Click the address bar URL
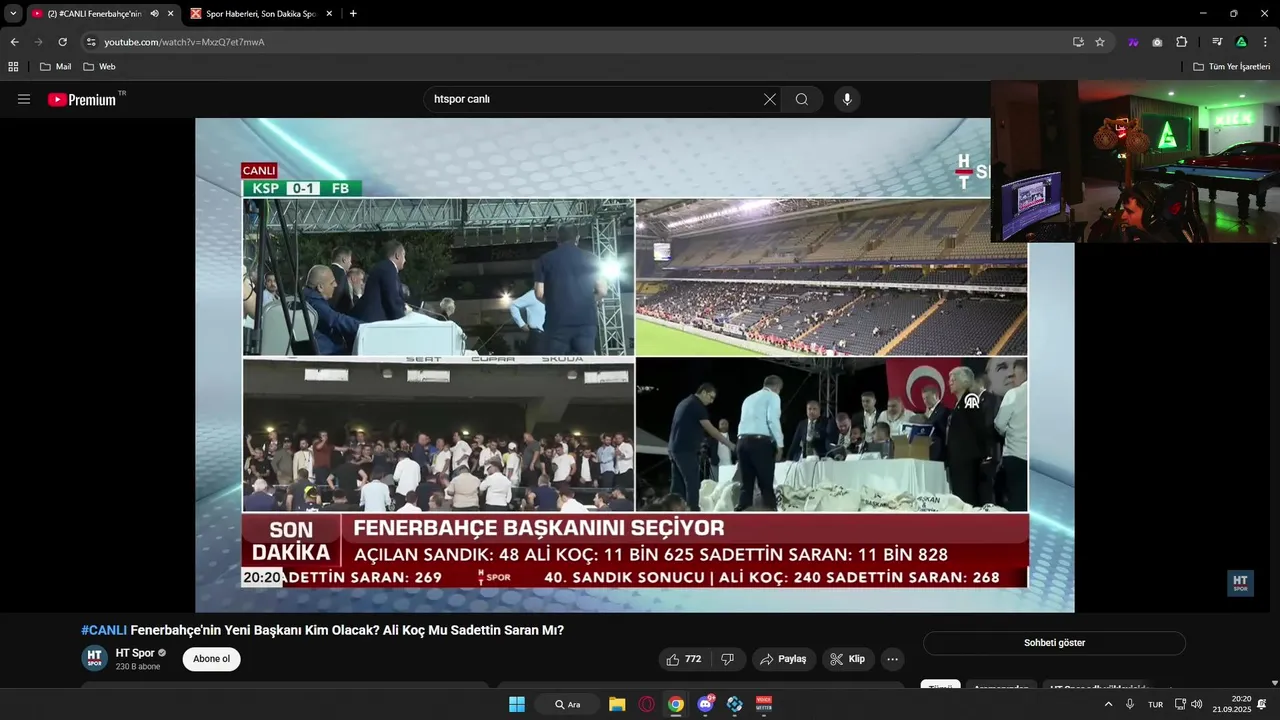This screenshot has width=1280, height=720. tap(184, 42)
